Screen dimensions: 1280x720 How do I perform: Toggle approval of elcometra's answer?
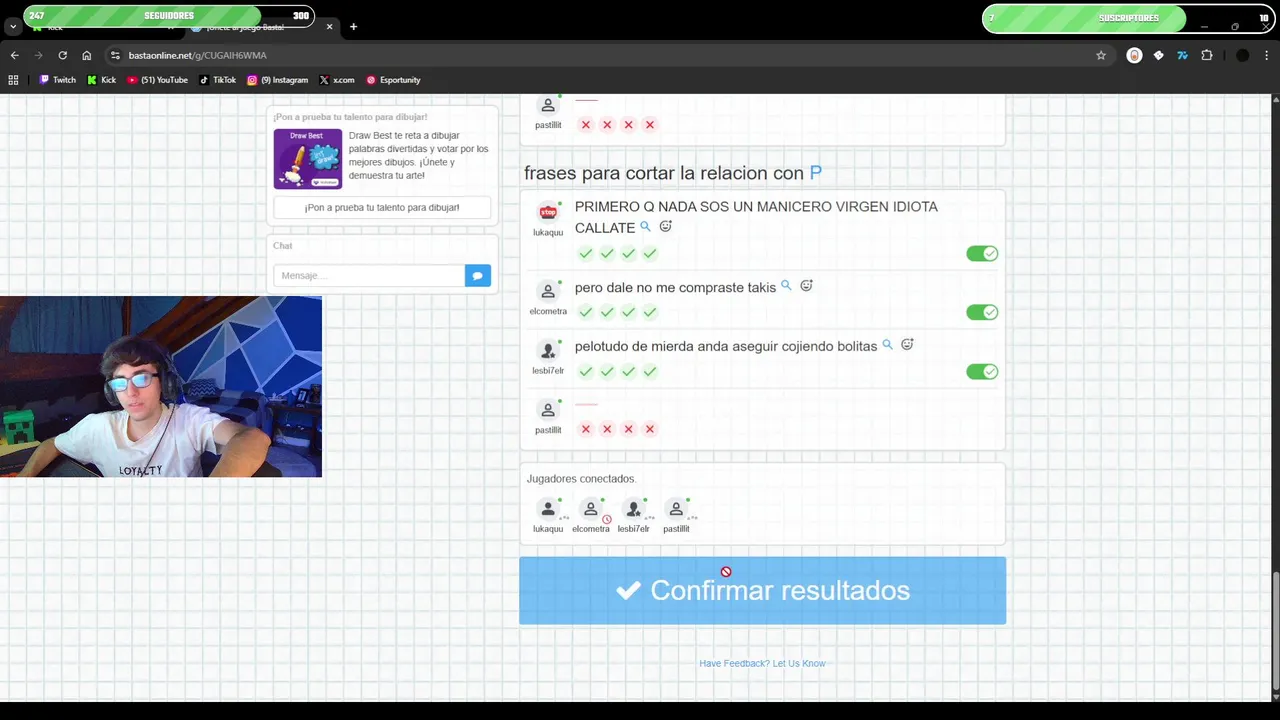pyautogui.click(x=982, y=312)
